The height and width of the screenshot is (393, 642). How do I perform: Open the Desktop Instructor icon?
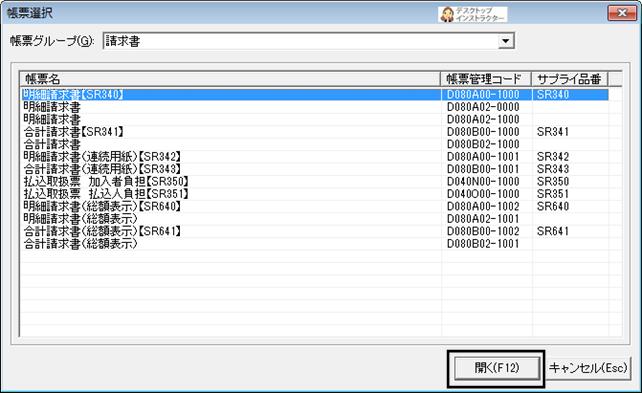(x=472, y=14)
